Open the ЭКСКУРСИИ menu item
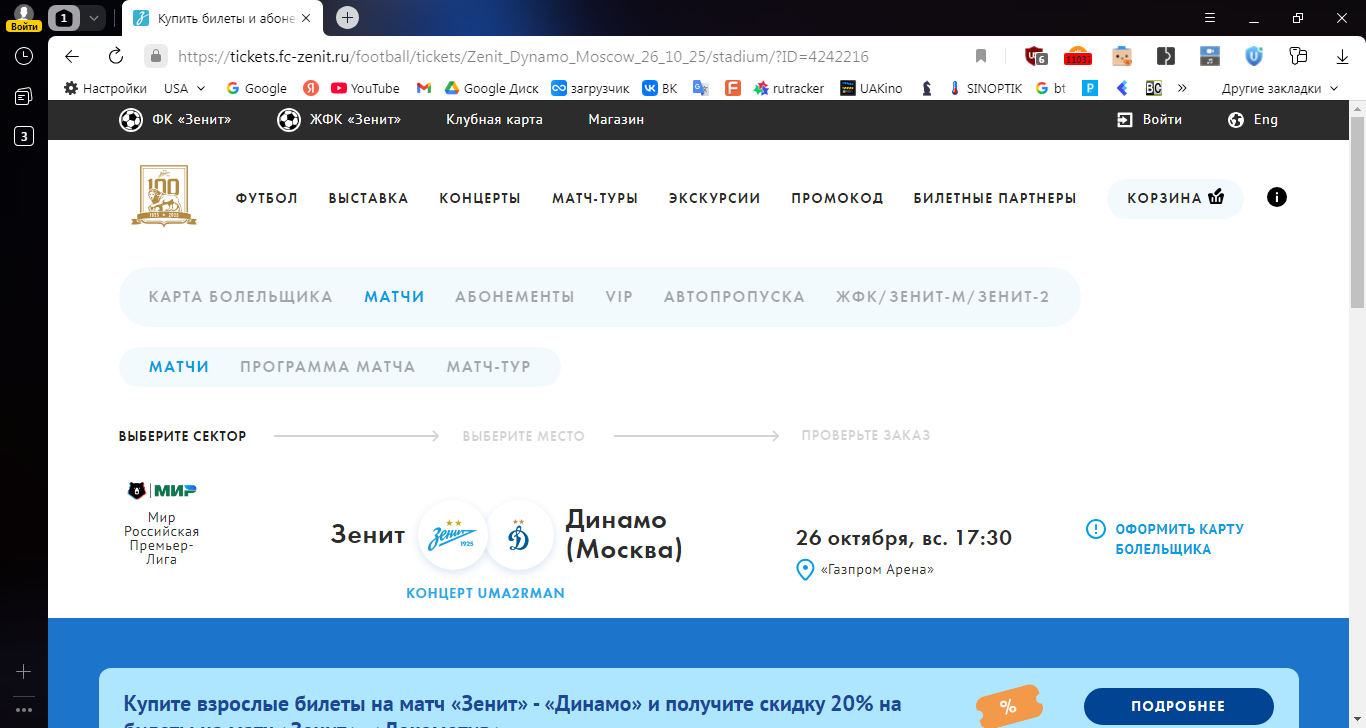1366x728 pixels. pos(715,198)
